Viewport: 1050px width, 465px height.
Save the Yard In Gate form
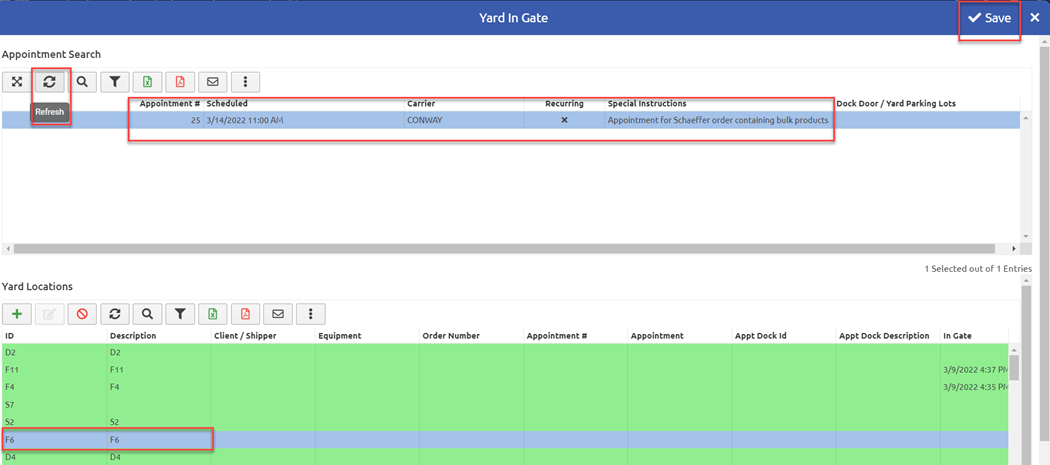point(990,18)
